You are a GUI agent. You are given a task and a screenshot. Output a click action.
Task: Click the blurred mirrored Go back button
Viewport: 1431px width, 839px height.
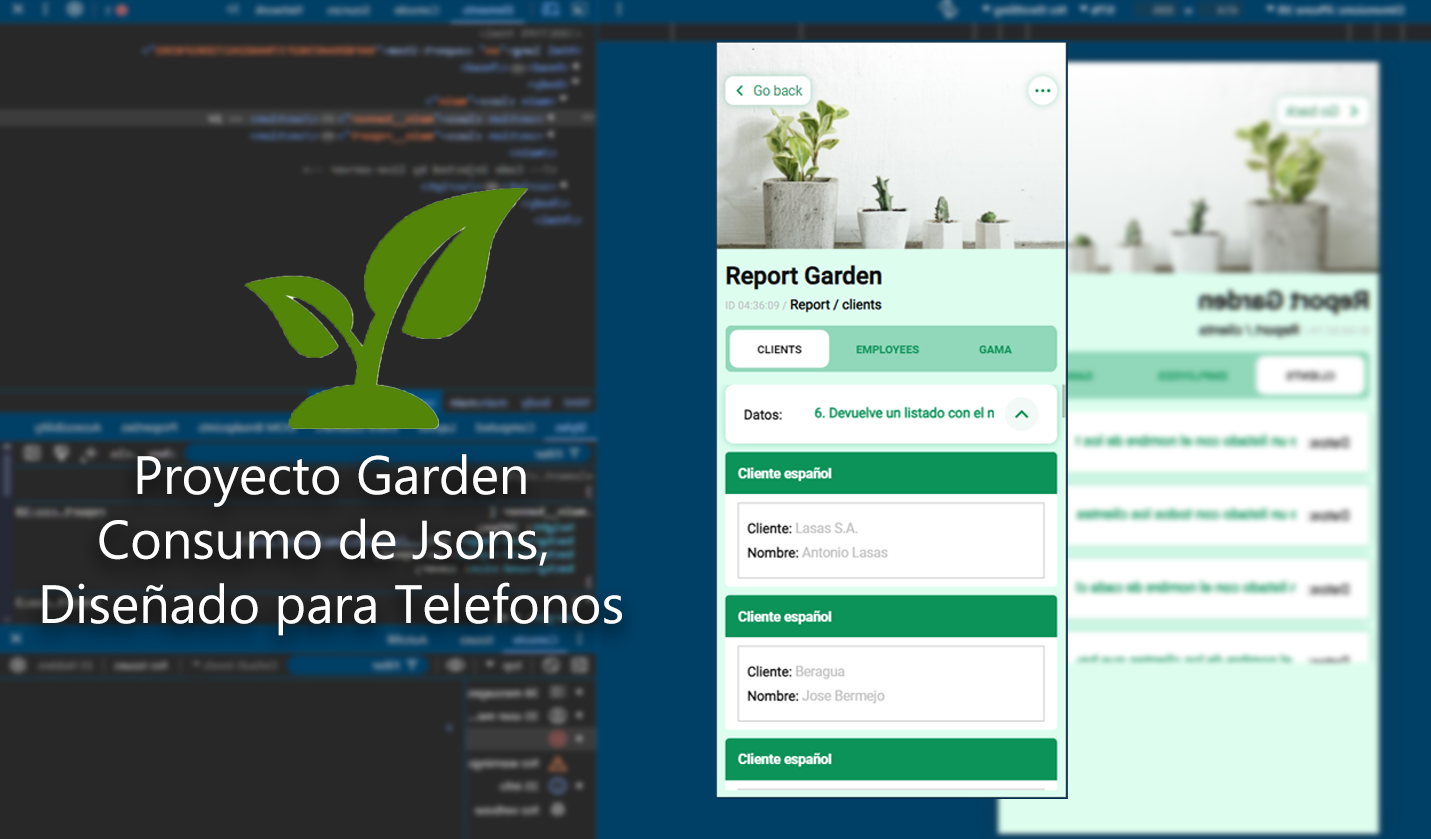pos(1322,111)
